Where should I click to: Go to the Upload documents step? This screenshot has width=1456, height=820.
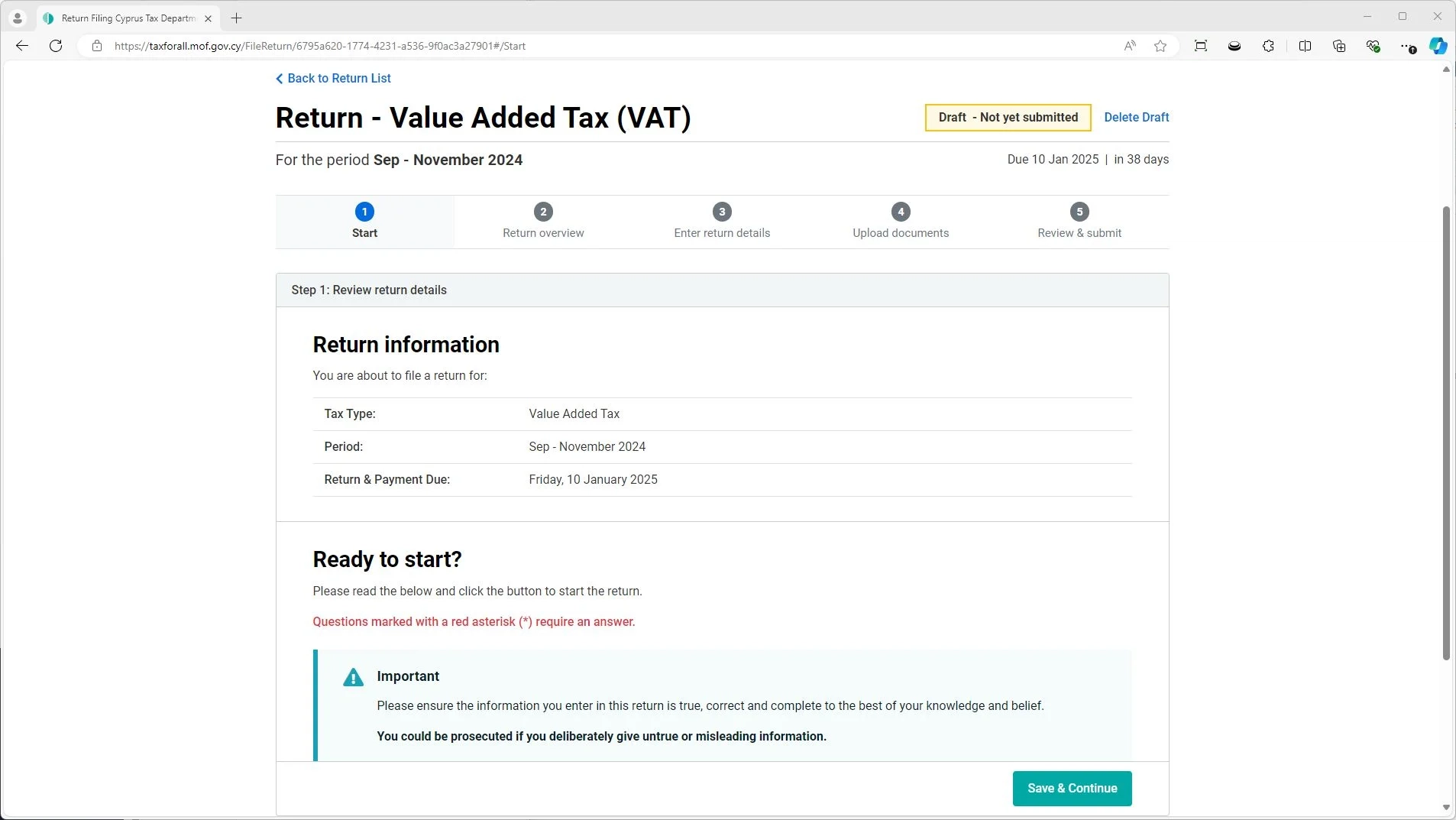[x=900, y=222]
